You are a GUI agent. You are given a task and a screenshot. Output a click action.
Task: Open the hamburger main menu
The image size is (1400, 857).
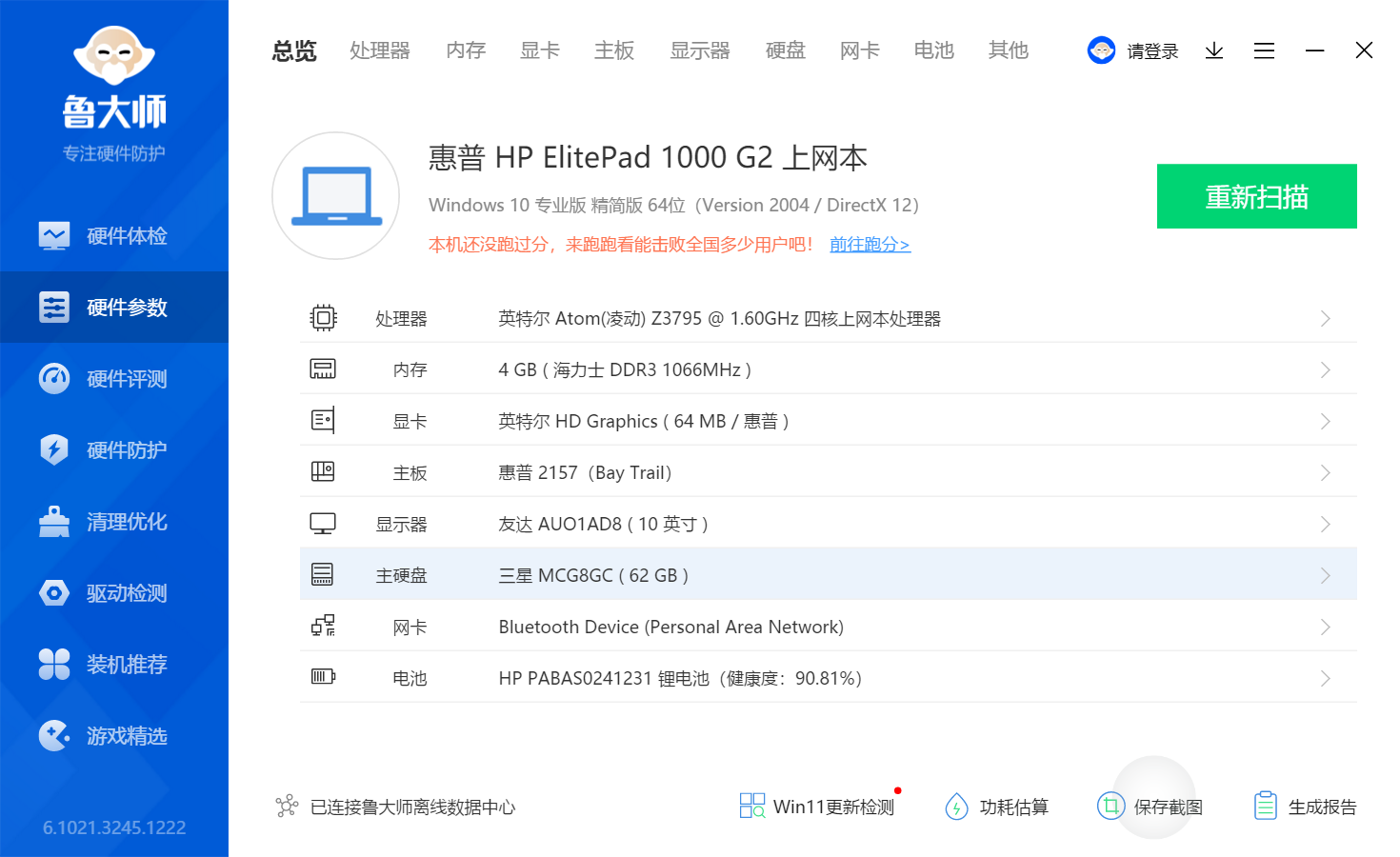click(1264, 50)
